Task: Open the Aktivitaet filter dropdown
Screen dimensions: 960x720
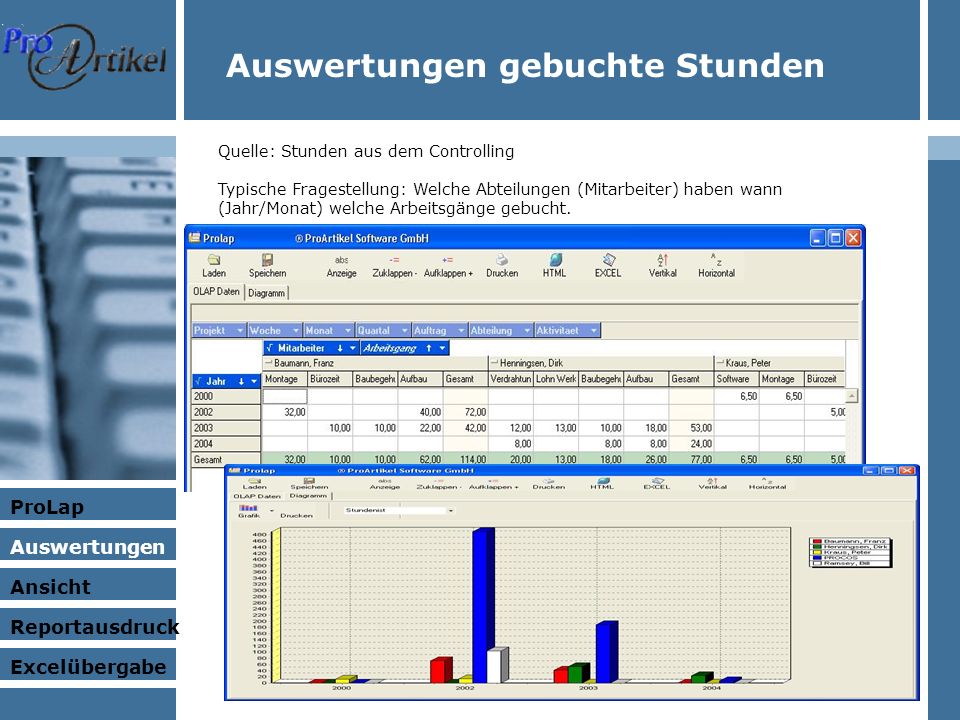Action: pyautogui.click(x=594, y=331)
